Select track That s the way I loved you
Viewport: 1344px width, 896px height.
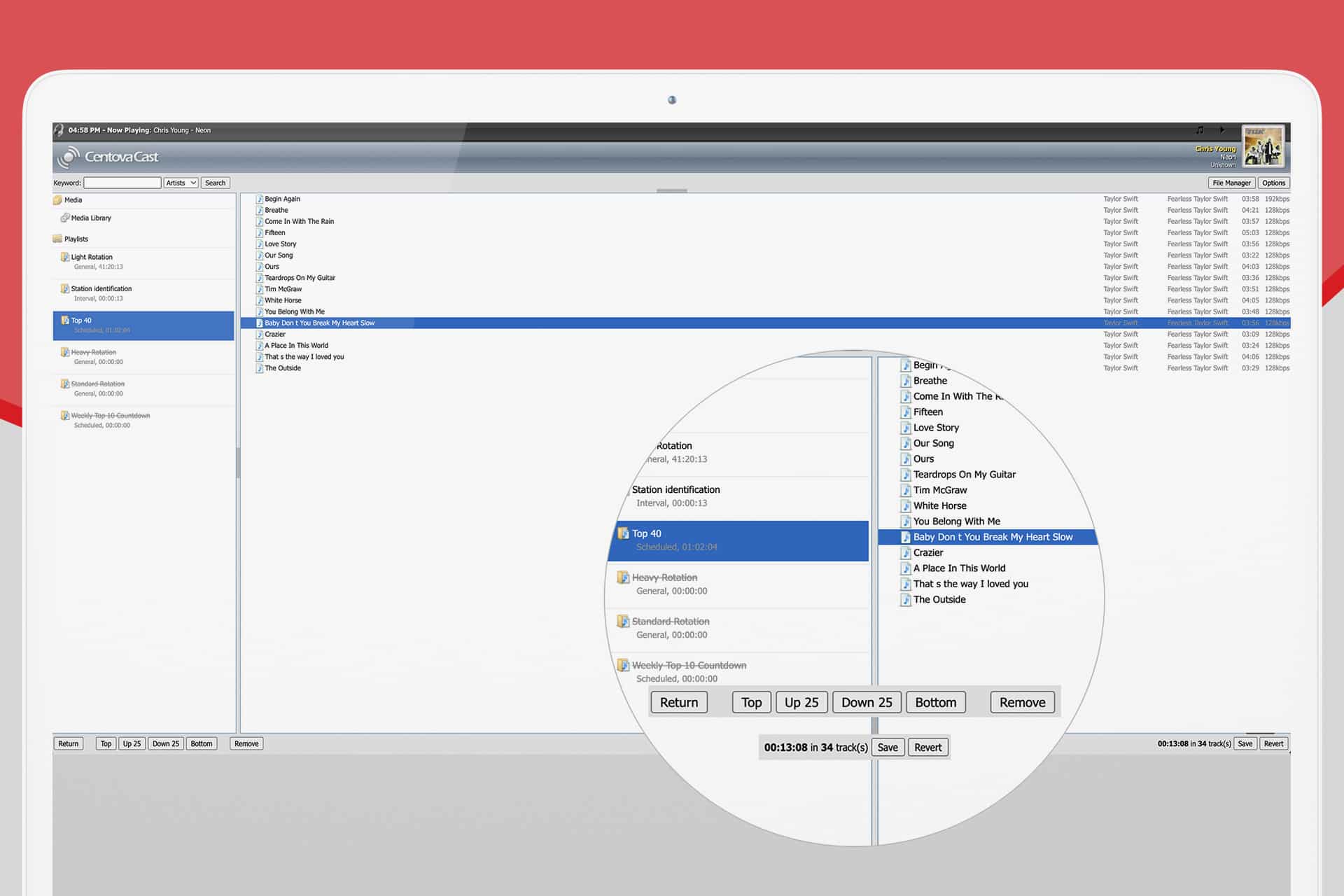point(304,357)
